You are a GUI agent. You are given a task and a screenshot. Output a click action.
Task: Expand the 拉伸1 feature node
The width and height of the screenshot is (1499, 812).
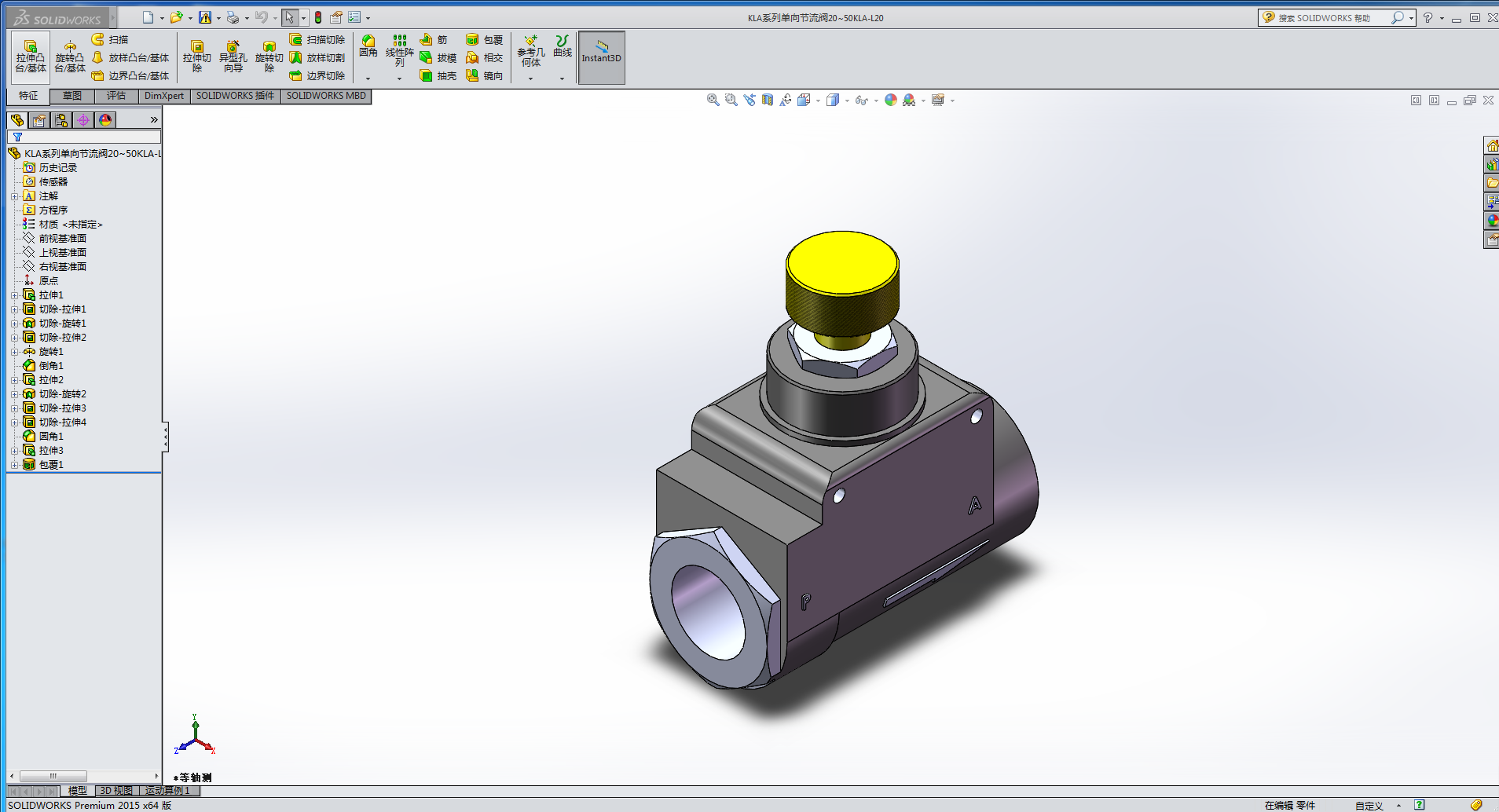click(14, 295)
